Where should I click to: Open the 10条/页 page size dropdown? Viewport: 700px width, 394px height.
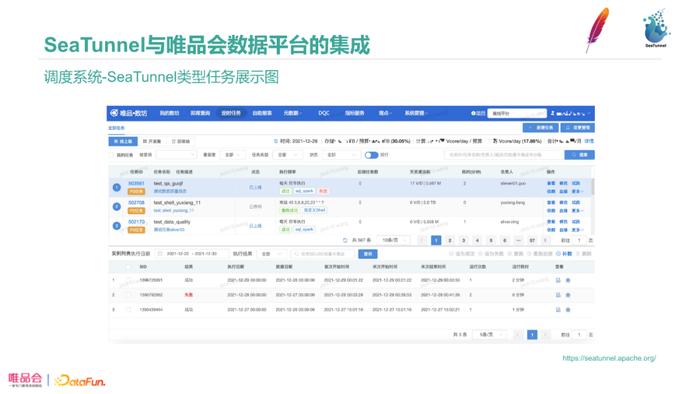click(393, 240)
